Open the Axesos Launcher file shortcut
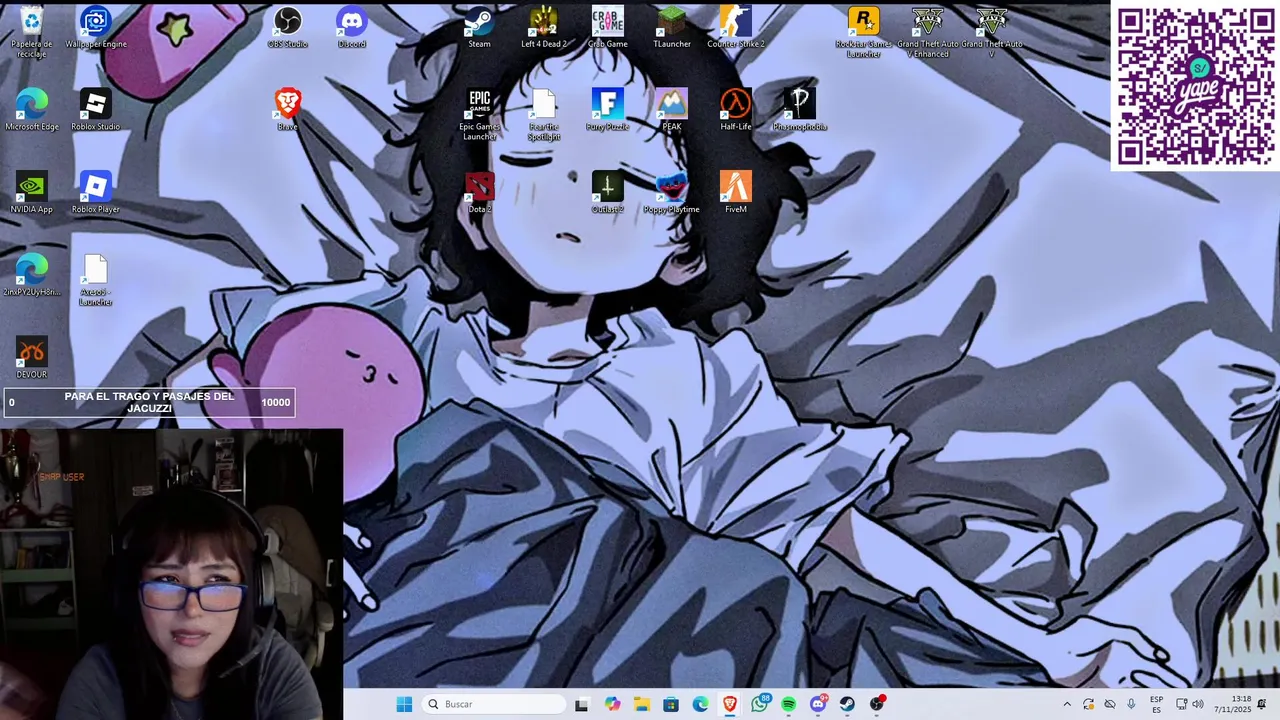 point(96,281)
